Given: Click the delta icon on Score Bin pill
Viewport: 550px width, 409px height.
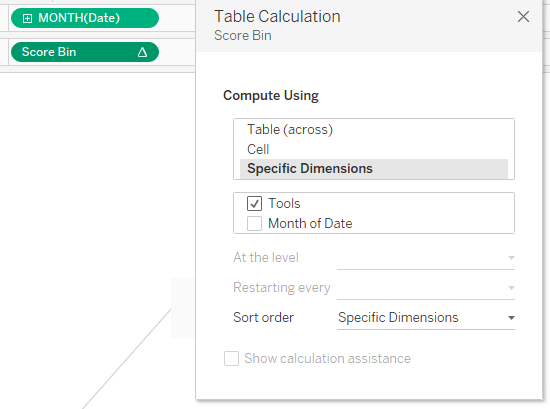Looking at the screenshot, I should (x=142, y=52).
